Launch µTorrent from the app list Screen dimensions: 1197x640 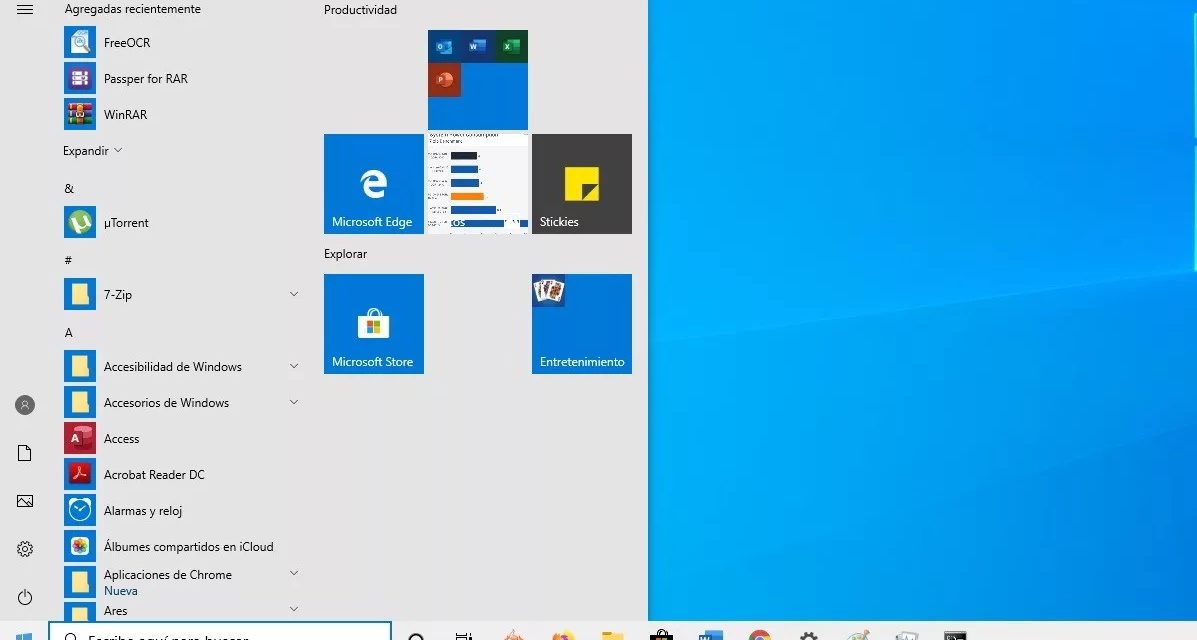(182, 223)
